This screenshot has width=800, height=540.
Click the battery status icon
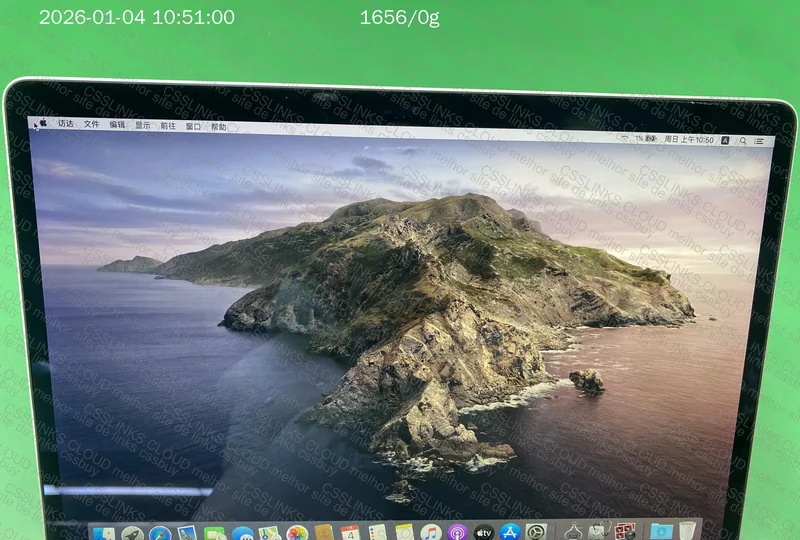pos(651,138)
